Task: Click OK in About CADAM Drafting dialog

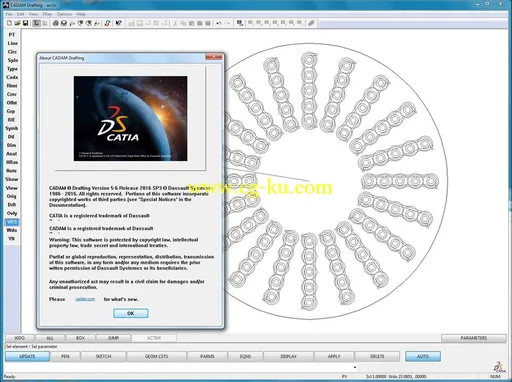Action: point(131,313)
